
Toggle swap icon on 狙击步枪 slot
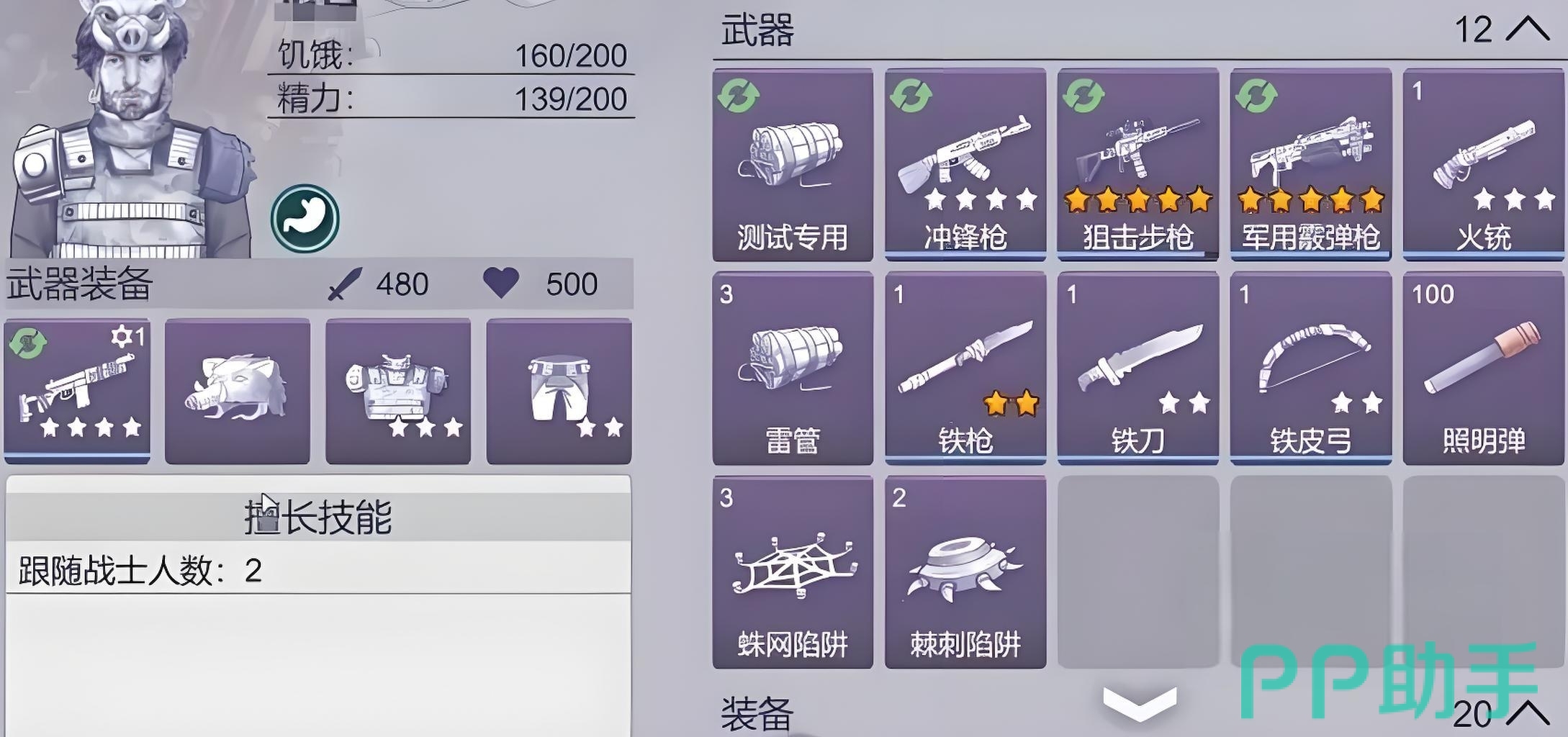click(x=1083, y=96)
